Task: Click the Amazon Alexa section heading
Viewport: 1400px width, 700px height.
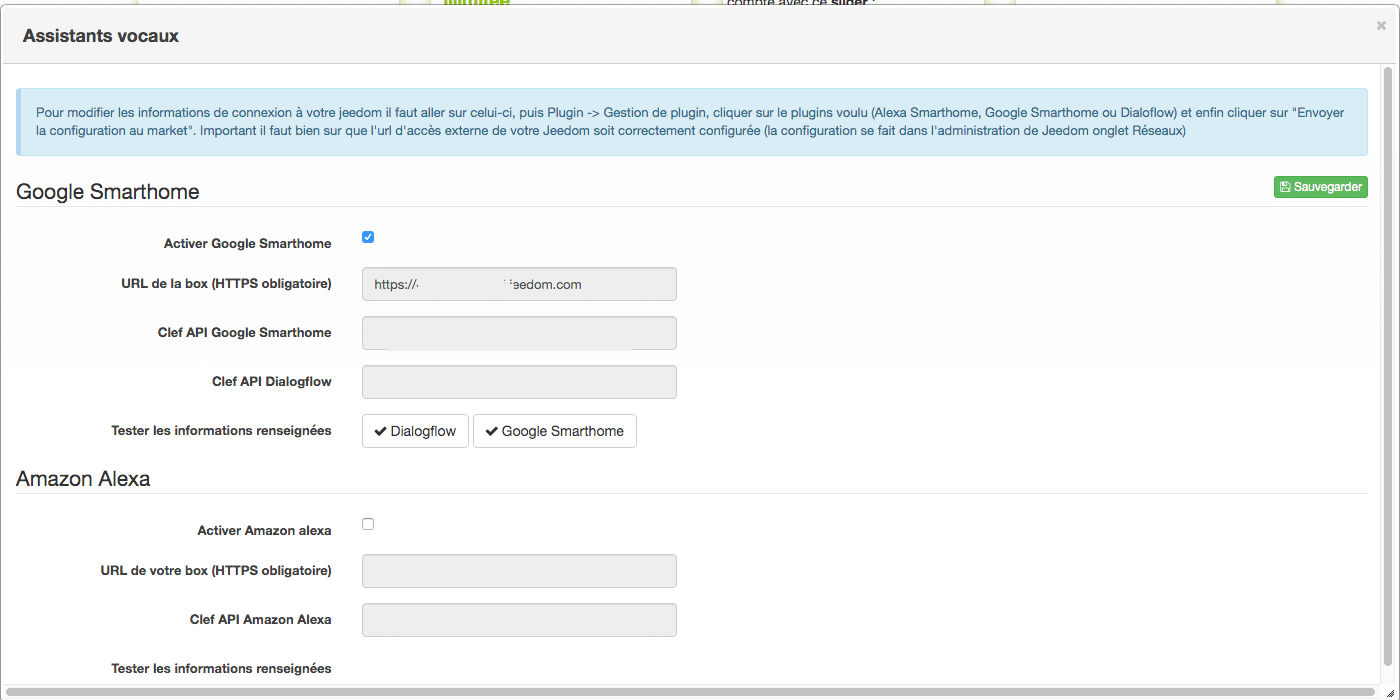Action: [x=83, y=479]
